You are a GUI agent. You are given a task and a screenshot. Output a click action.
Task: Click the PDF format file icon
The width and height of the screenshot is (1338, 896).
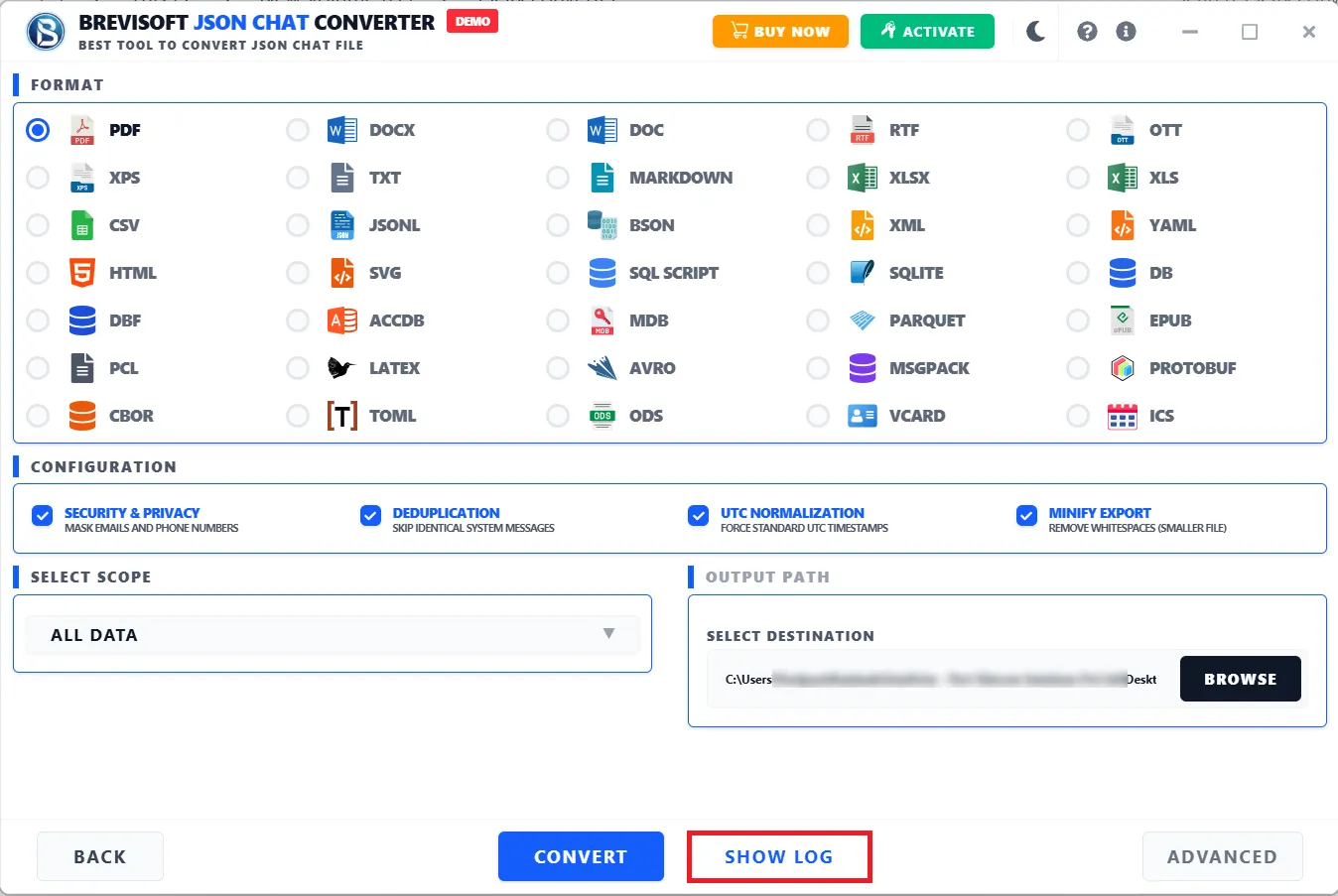[82, 130]
